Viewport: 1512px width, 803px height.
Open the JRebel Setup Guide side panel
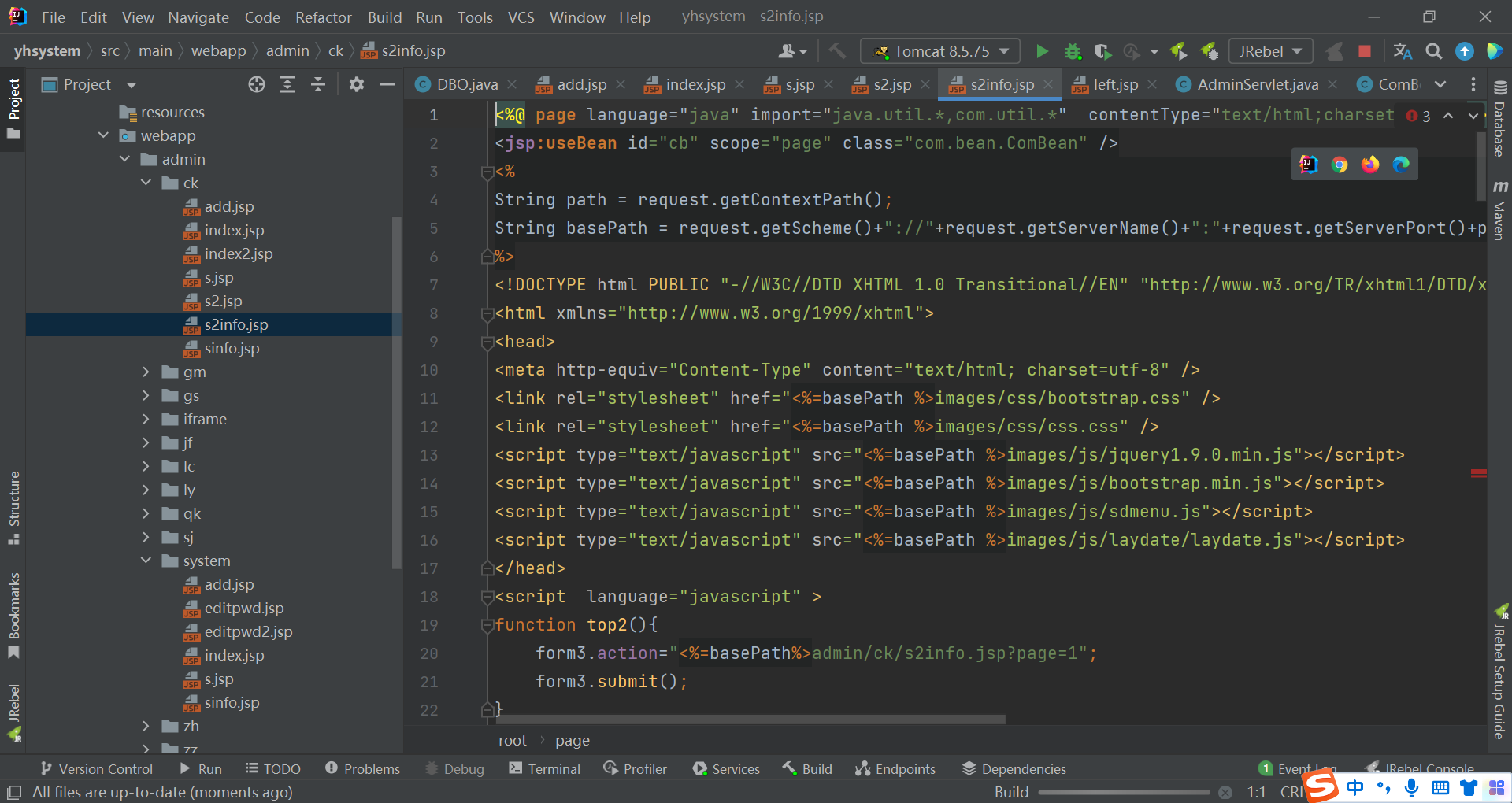point(1500,673)
